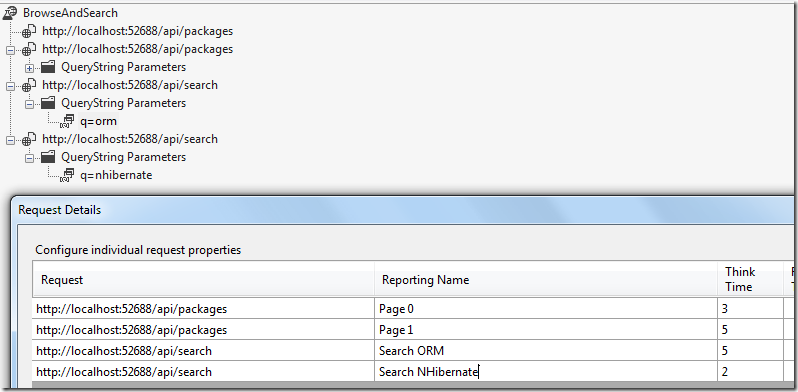Select the BrowseAndSearch root node label
Image resolution: width=798 pixels, height=392 pixels.
pos(70,13)
